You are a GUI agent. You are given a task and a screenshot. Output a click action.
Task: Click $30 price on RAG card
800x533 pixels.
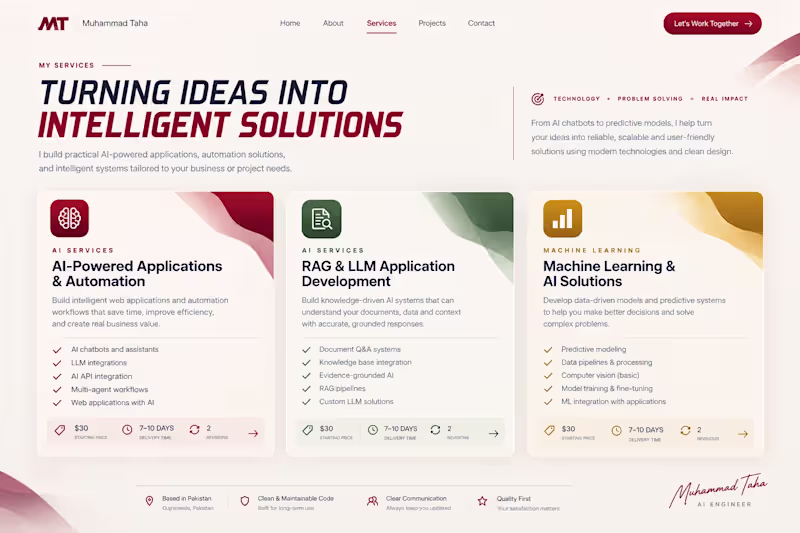click(x=327, y=428)
